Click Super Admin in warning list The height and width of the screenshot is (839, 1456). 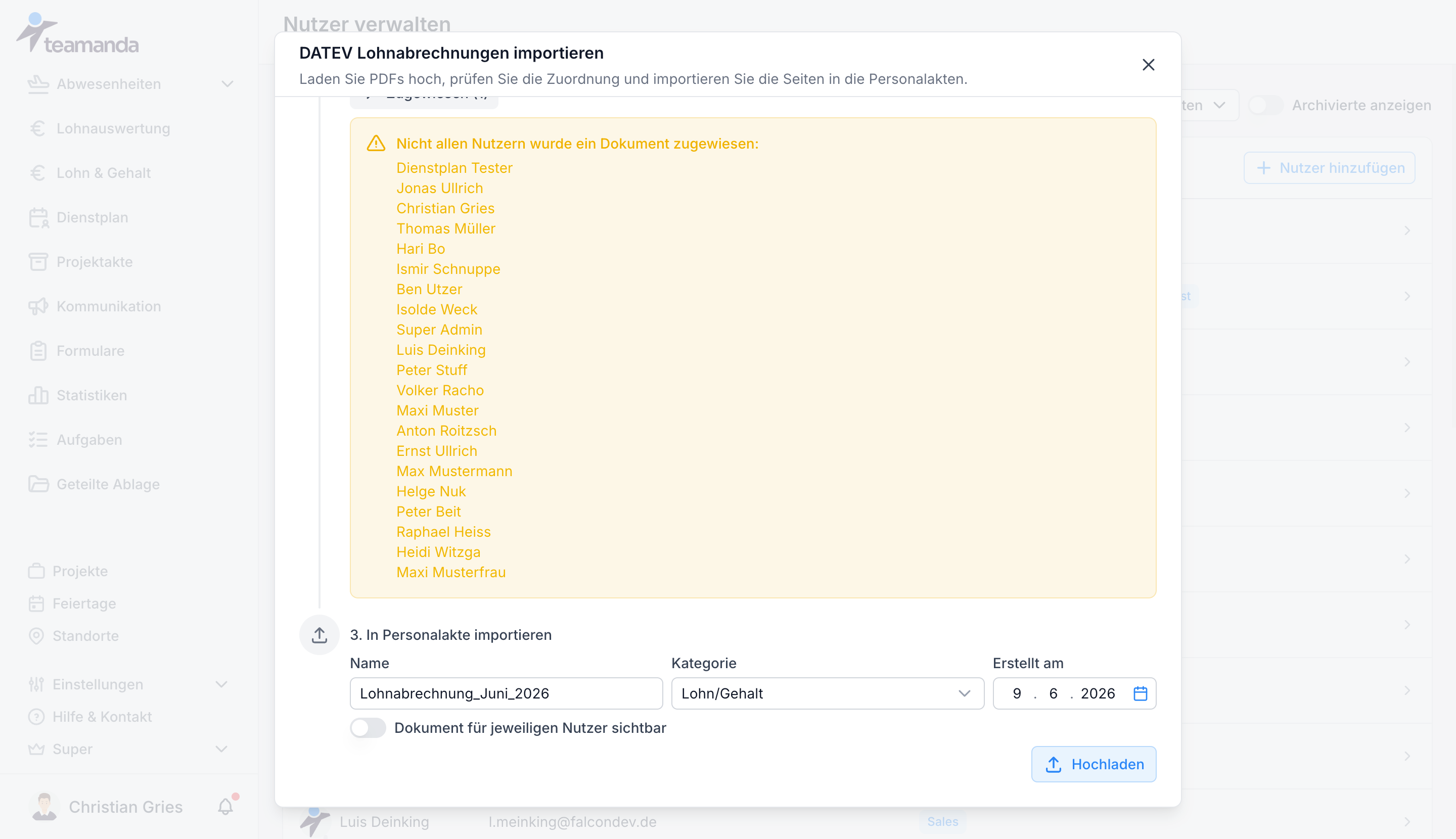click(439, 330)
